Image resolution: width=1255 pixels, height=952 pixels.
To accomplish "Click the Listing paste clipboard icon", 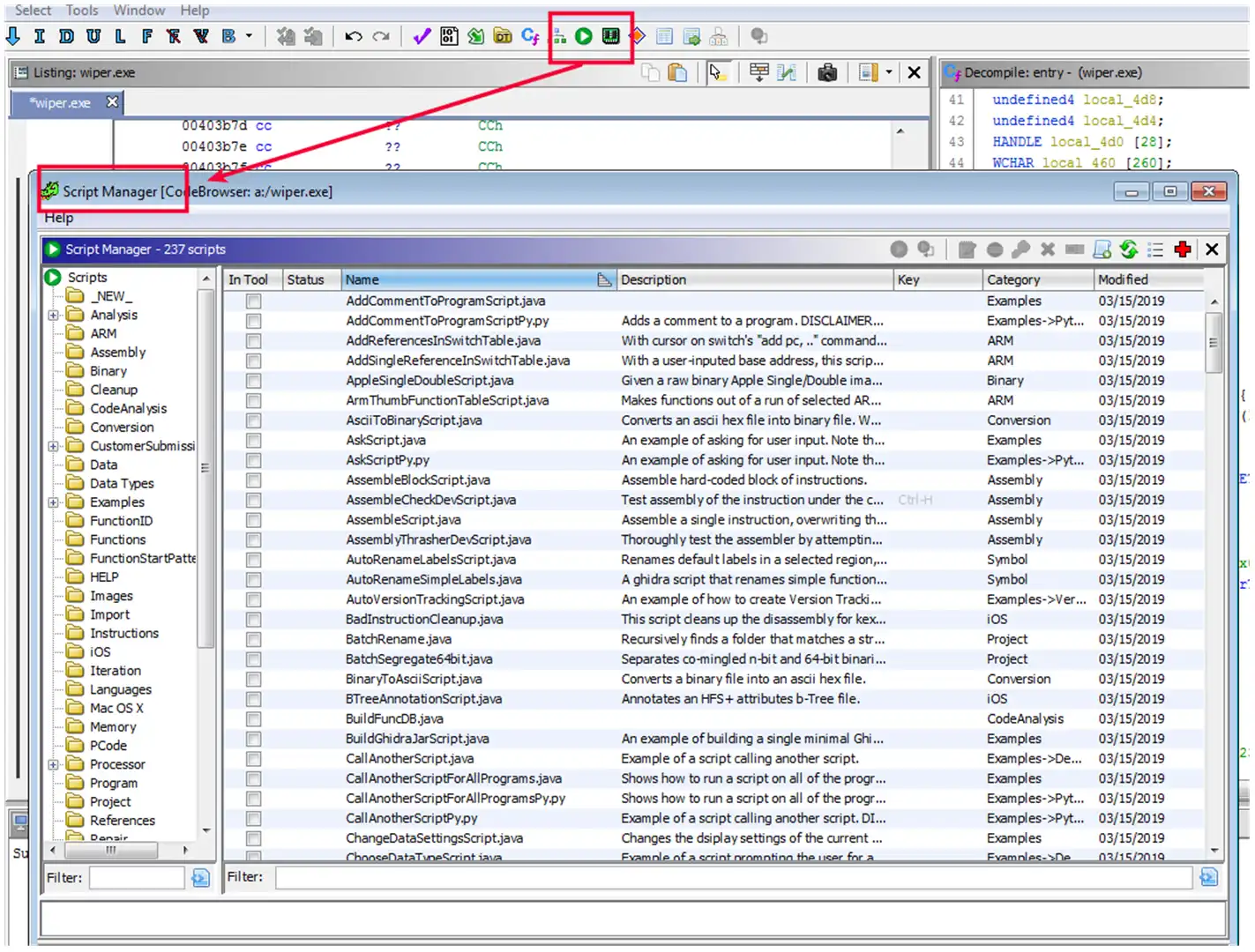I will pos(677,72).
